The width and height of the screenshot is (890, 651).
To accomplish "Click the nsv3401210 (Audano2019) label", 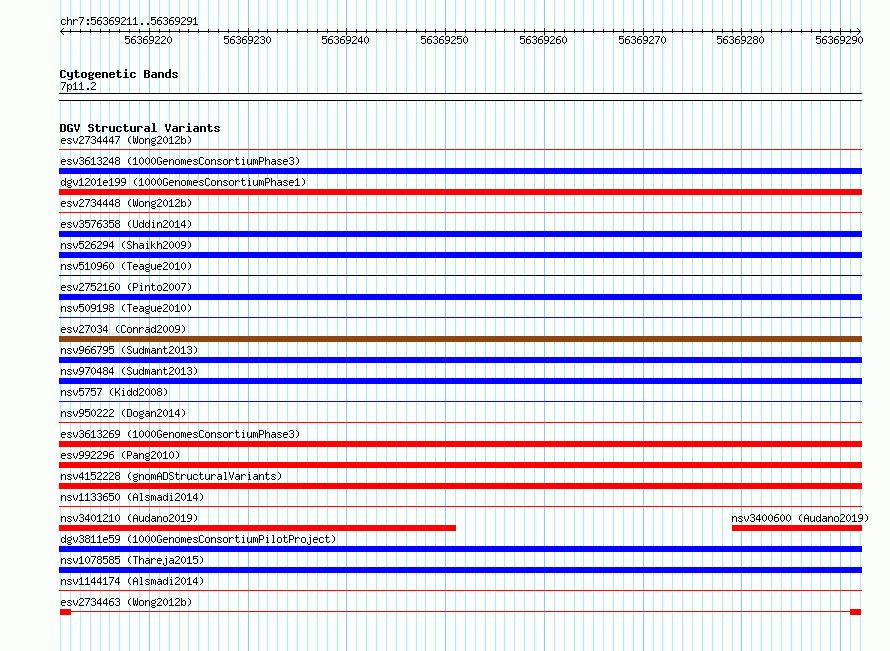I will point(129,518).
